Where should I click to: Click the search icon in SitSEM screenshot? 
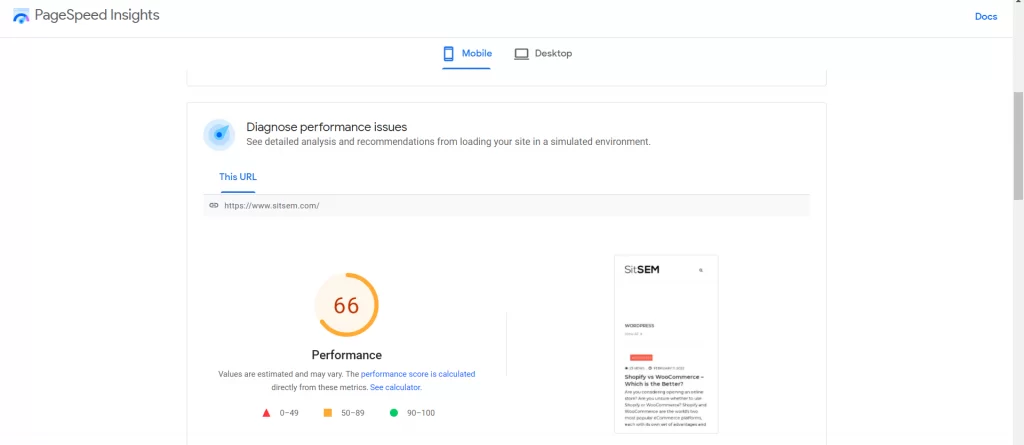[701, 270]
